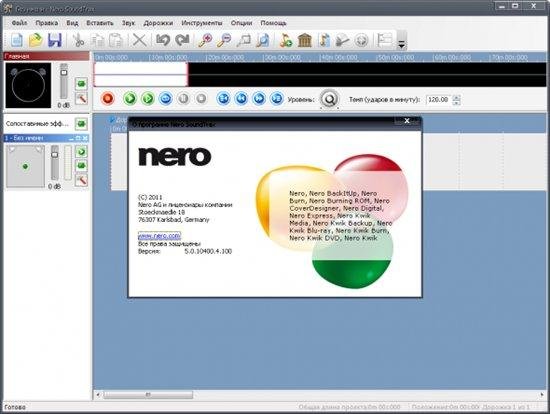
Task: Paste from the clipboard icon in toolbar
Action: [x=116, y=40]
